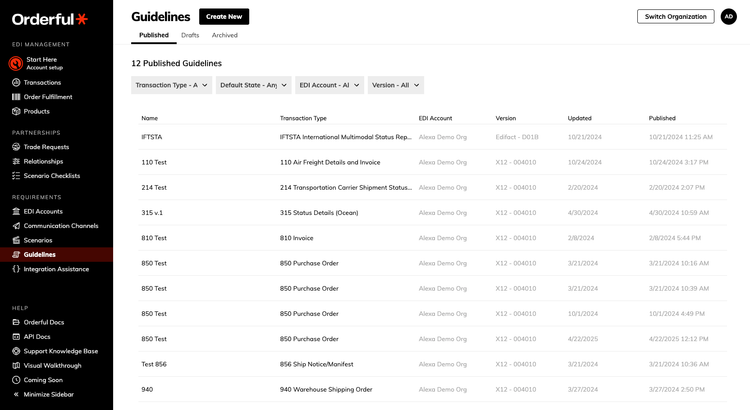Open the Default State filter dropdown
750x410 pixels.
coord(253,86)
